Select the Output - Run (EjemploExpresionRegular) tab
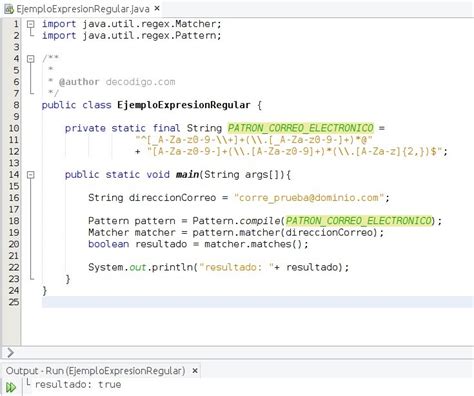This screenshot has height=396, width=474. pos(95,371)
